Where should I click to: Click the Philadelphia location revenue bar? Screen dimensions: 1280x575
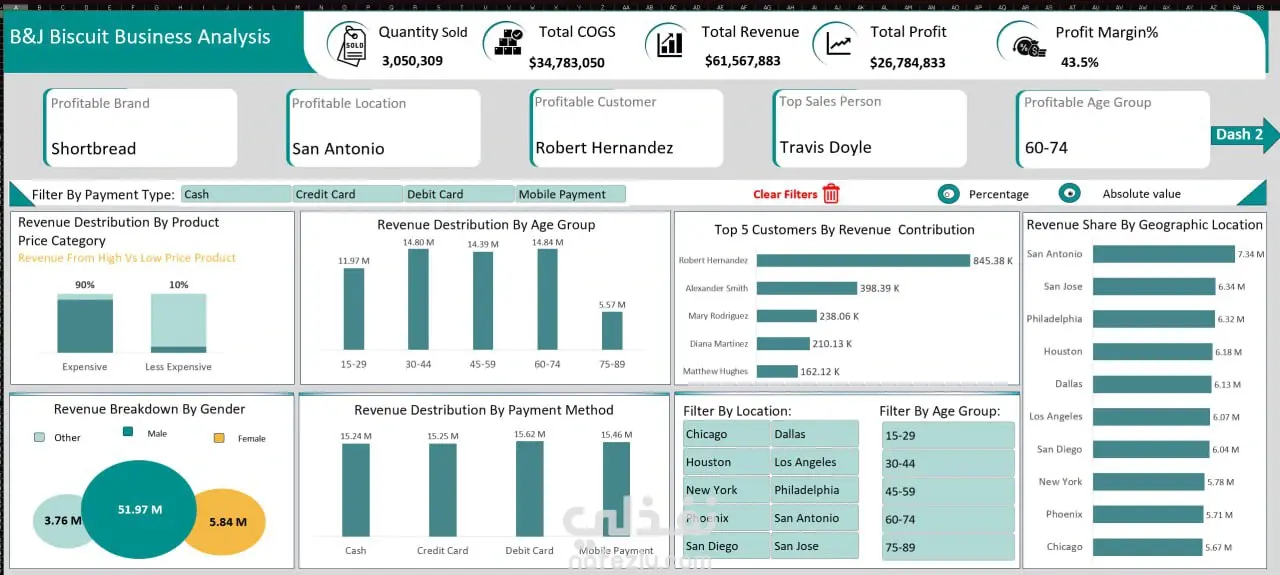(x=1153, y=319)
